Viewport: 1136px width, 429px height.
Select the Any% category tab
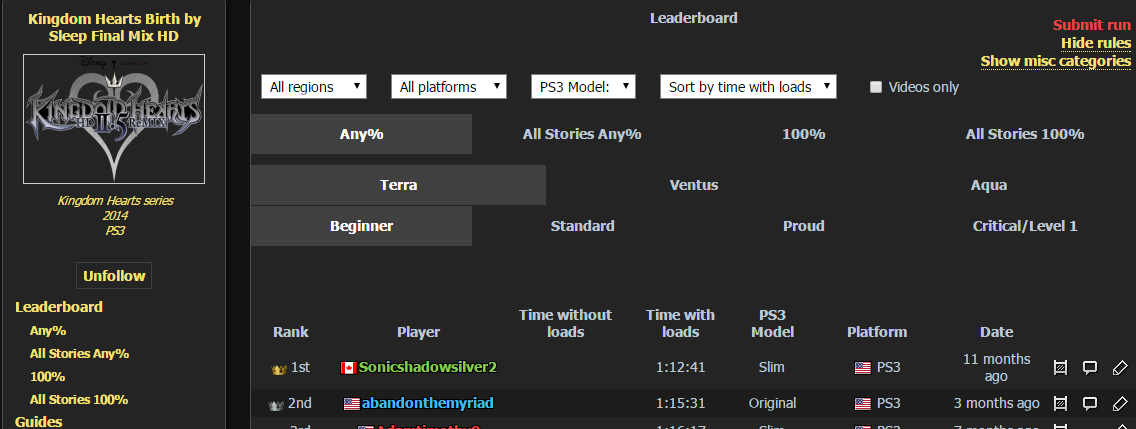point(362,134)
